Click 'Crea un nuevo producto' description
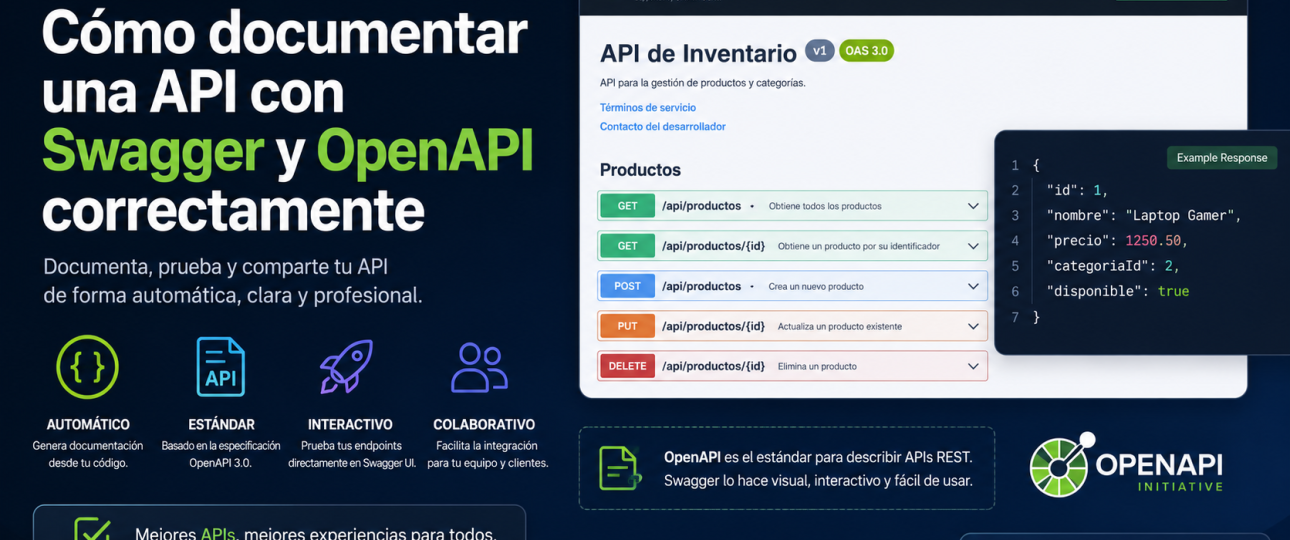This screenshot has height=540, width=1290. coord(816,286)
